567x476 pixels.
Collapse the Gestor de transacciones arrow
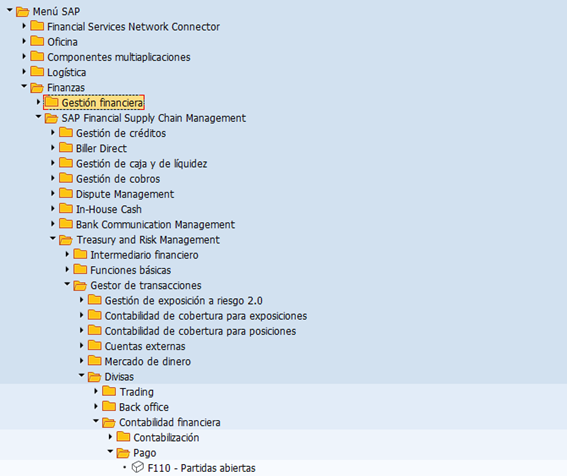pos(68,284)
